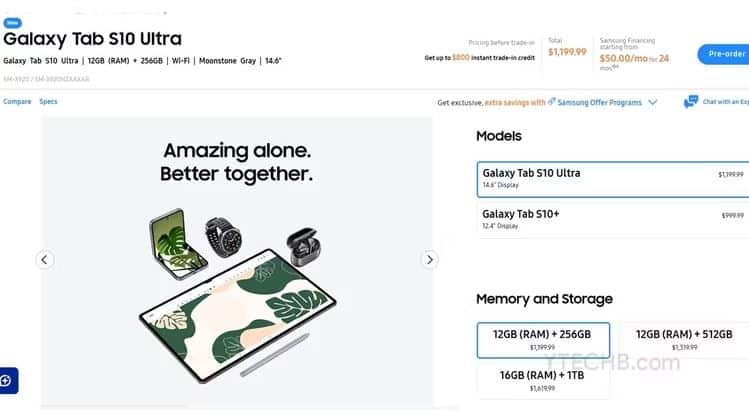This screenshot has height=420, width=749.
Task: Click the blue New badge
Action: (13, 22)
